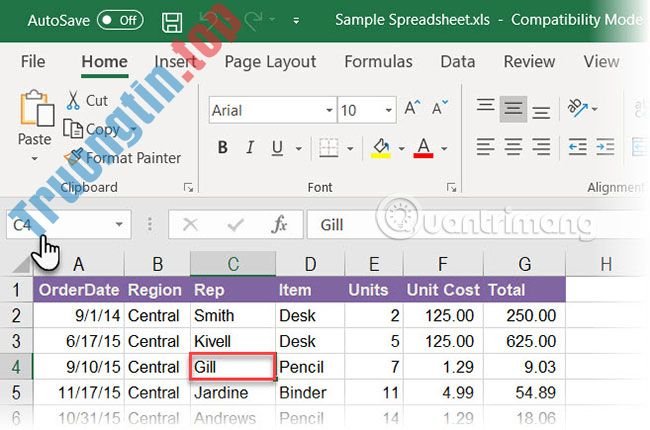
Task: Apply cell borders with the borders icon
Action: pyautogui.click(x=329, y=148)
